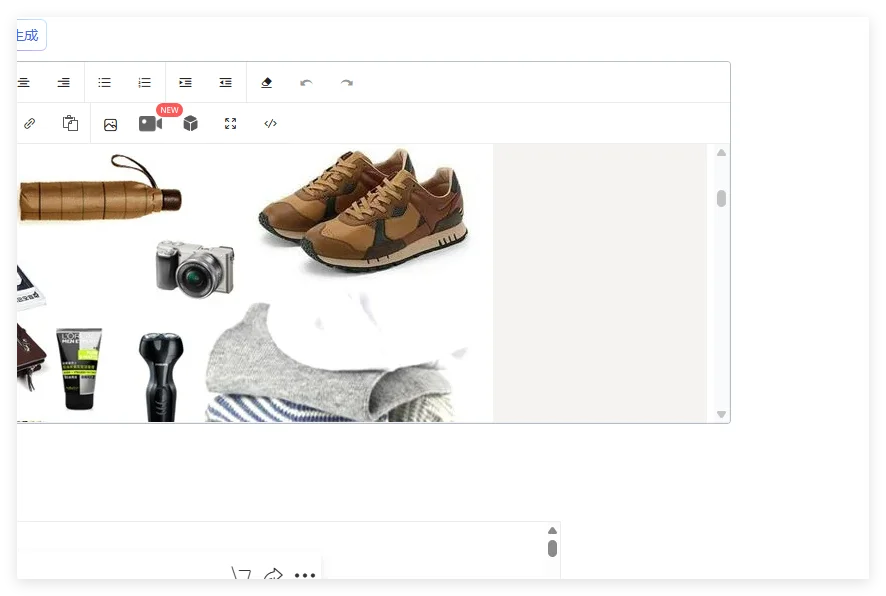886x596 pixels.
Task: Click the black electric shaver image
Action: [161, 376]
